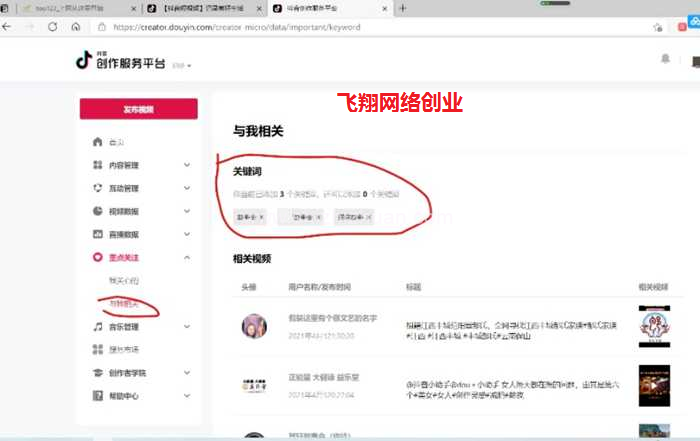This screenshot has width=700, height=441.
Task: Click the username in second video row
Action: point(324,378)
